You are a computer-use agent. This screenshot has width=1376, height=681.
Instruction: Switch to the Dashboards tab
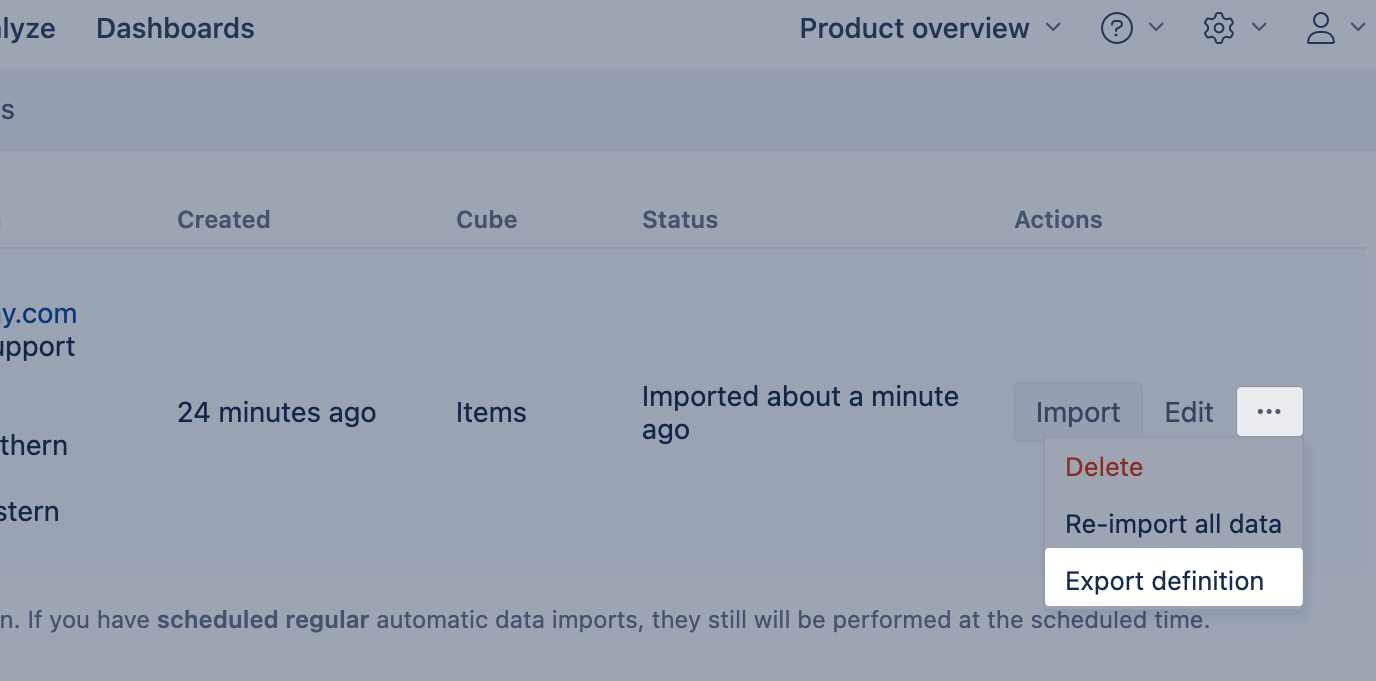point(175,29)
